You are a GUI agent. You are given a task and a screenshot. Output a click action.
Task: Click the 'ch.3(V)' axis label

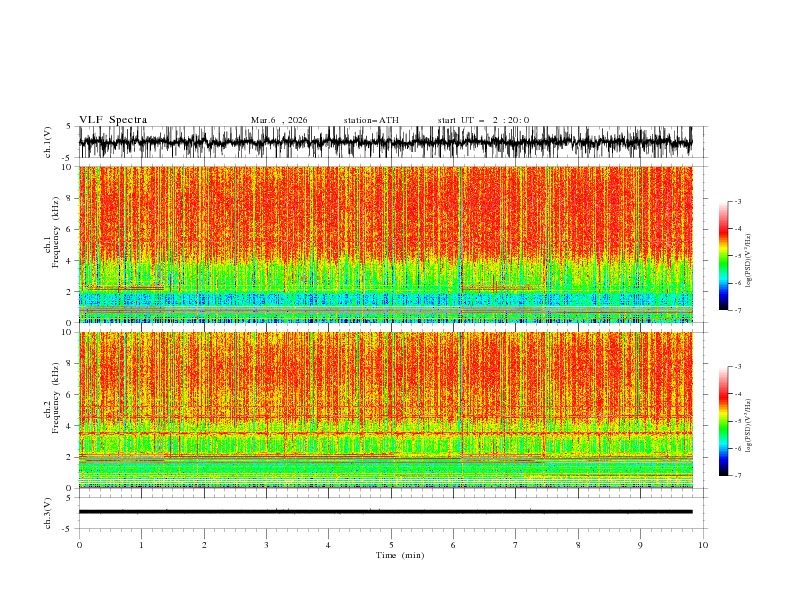48,513
